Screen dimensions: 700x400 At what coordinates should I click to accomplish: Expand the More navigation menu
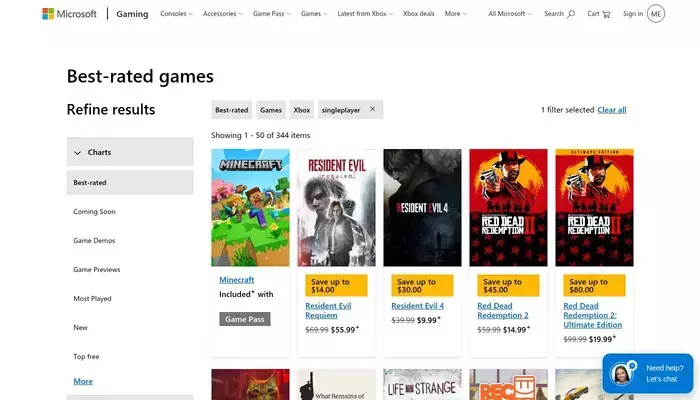(x=455, y=14)
